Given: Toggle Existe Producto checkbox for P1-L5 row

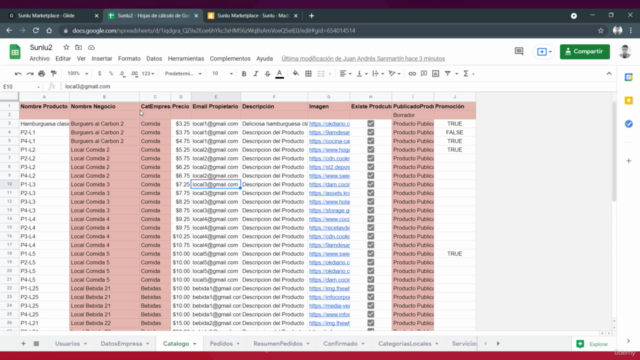Looking at the screenshot, I should coord(371,253).
